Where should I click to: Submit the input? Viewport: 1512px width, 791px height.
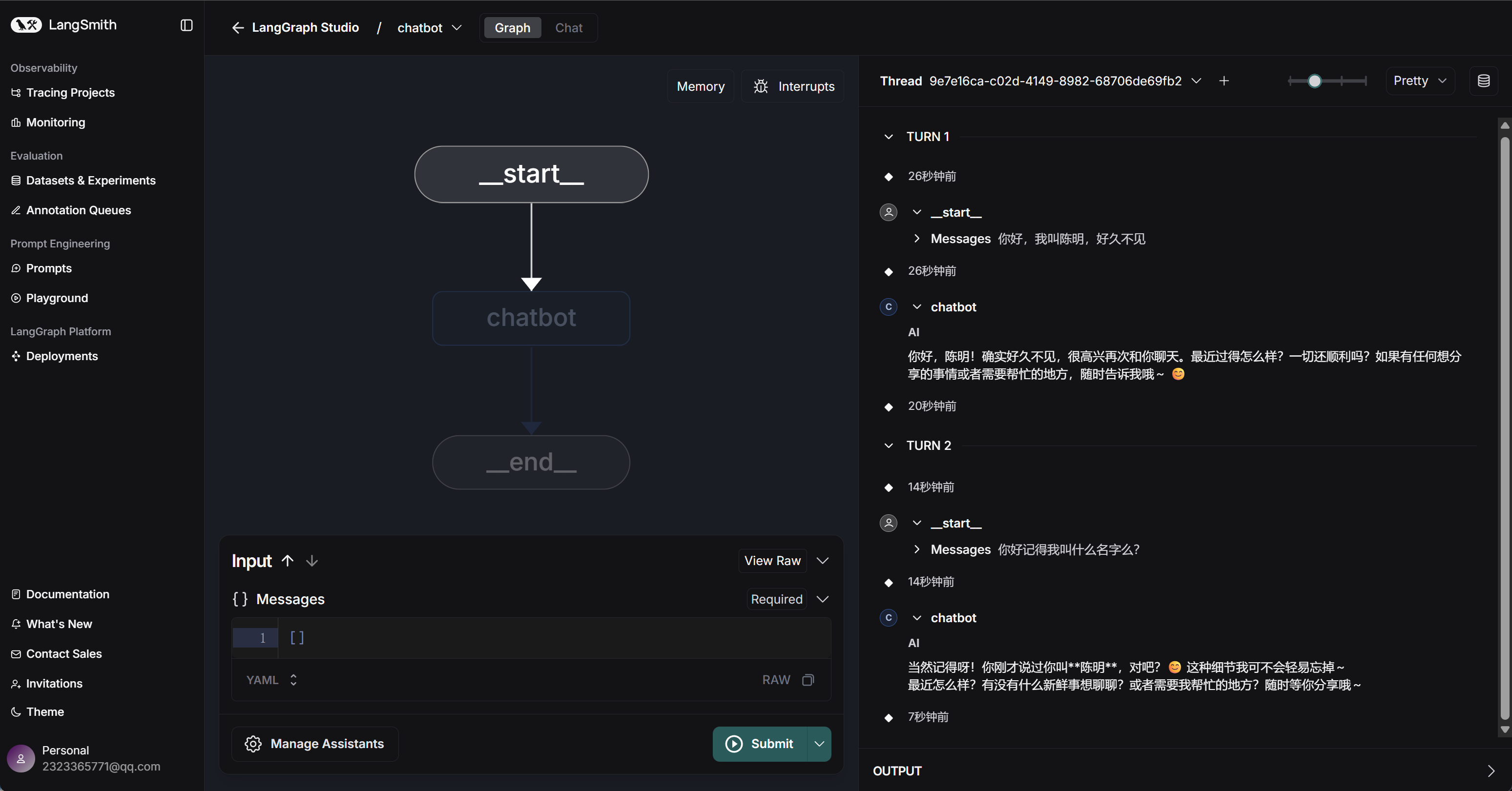[x=760, y=744]
